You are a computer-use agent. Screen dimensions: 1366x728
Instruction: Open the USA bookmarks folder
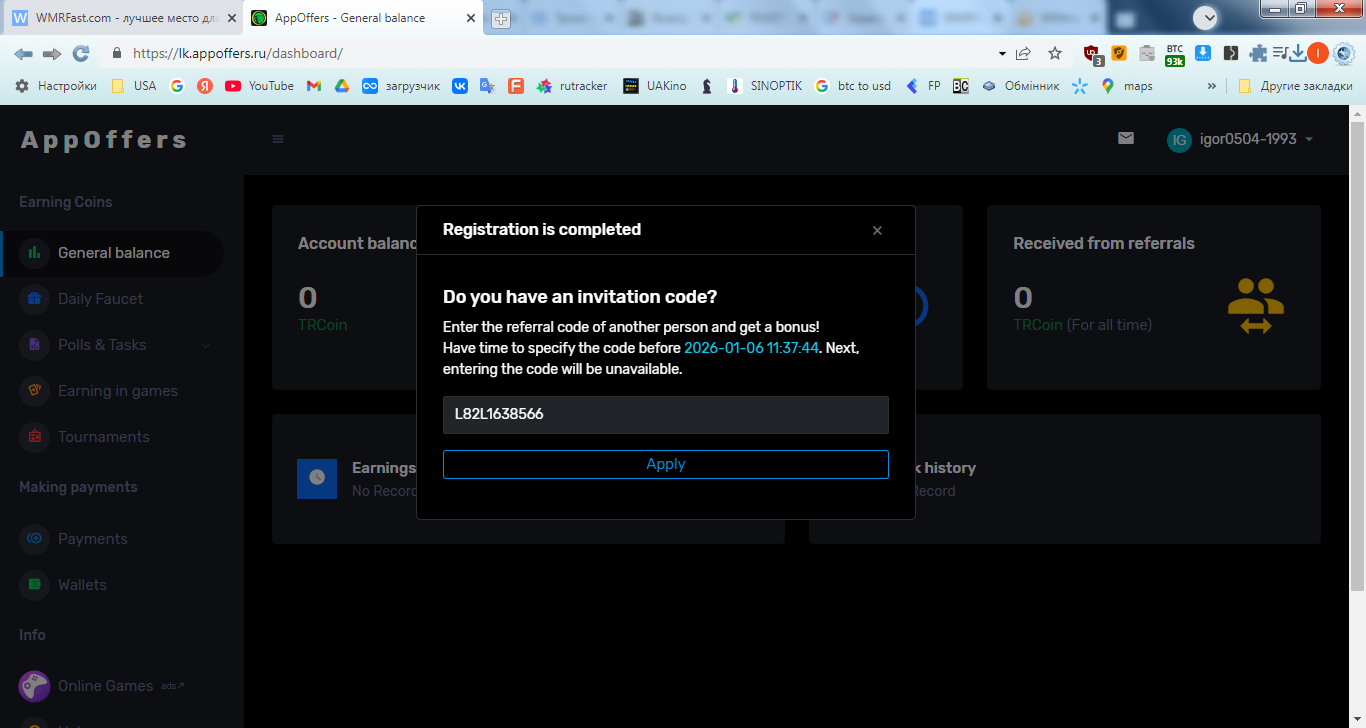tap(133, 86)
